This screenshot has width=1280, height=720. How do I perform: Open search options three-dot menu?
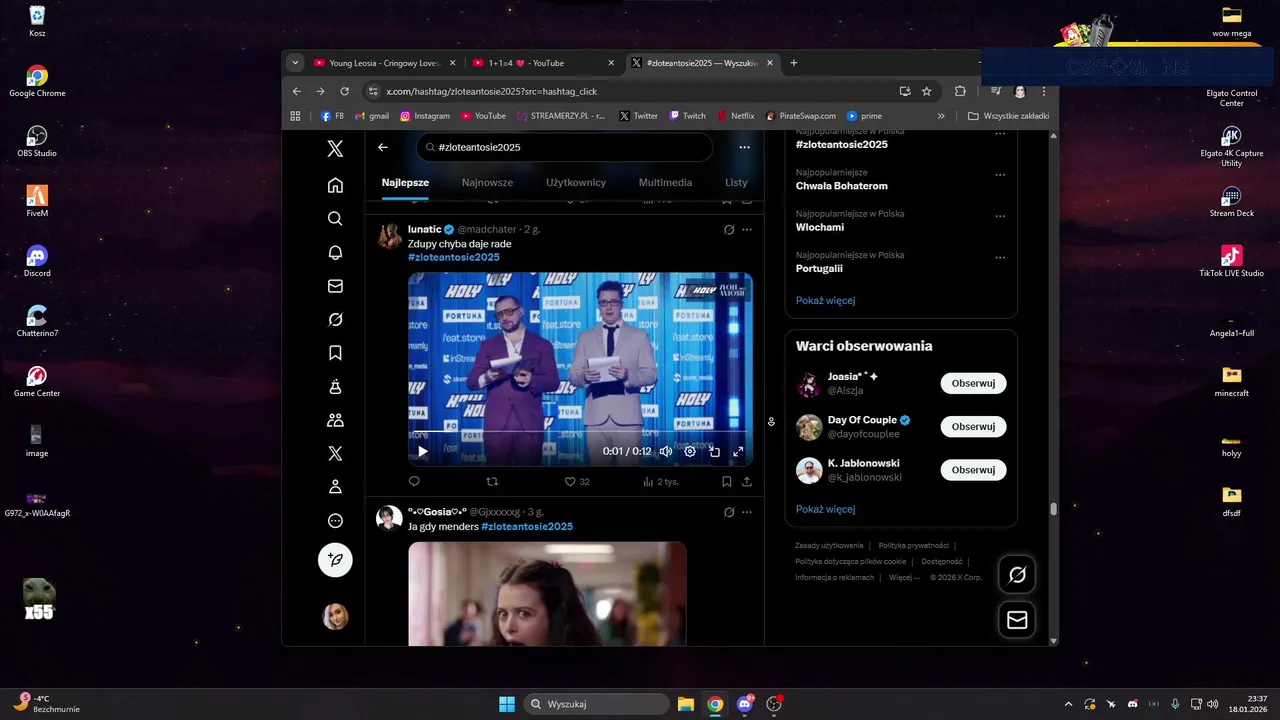click(744, 147)
